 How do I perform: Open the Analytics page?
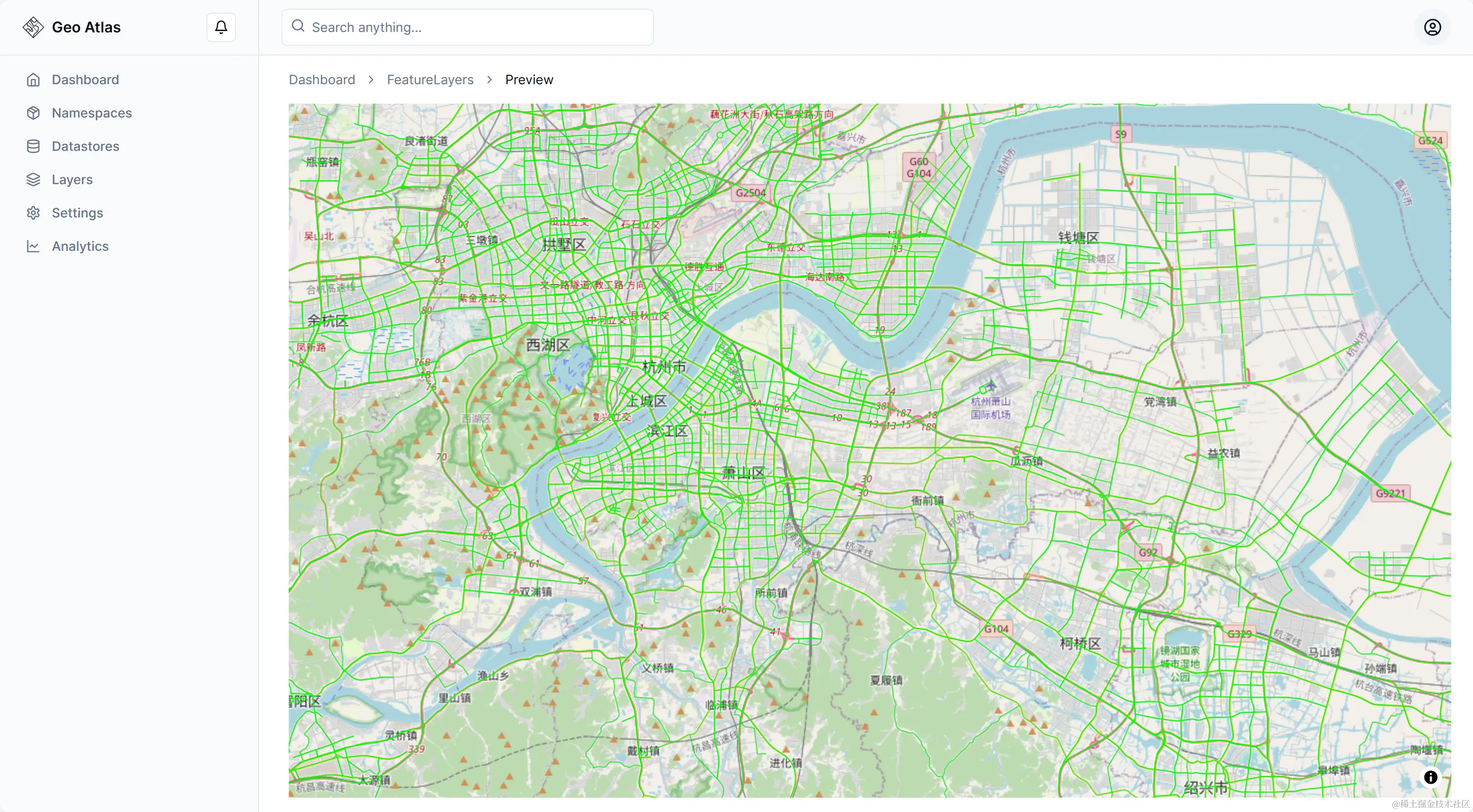click(80, 246)
